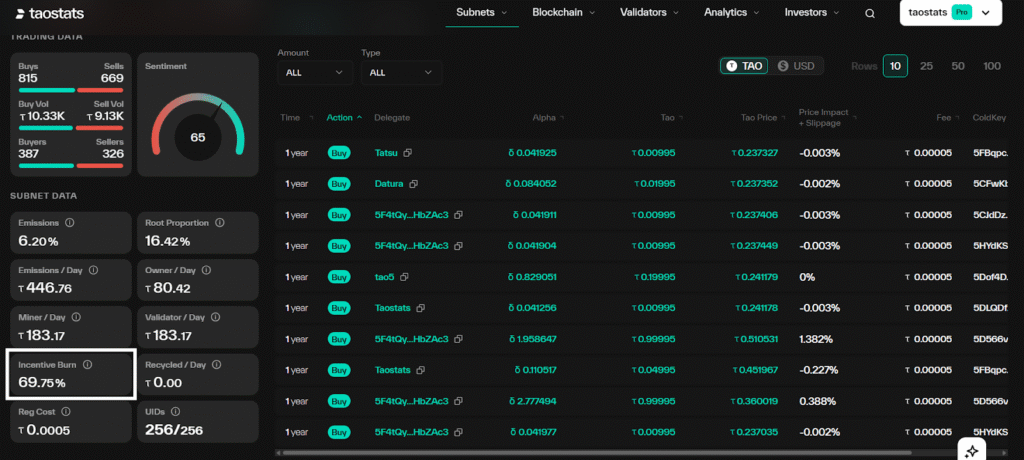This screenshot has height=460, width=1024.
Task: Click the copy icon next to Datura
Action: 412,184
